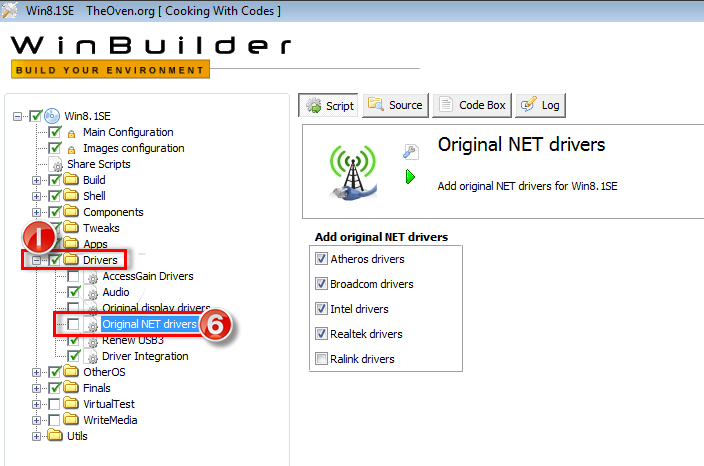Check the WriteMedia folder checkbox
This screenshot has width=704, height=466.
click(x=54, y=420)
